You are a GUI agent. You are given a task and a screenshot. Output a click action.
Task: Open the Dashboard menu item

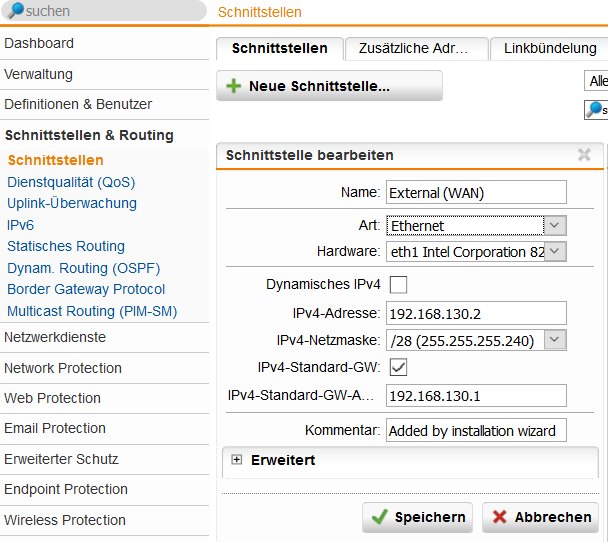tap(39, 43)
